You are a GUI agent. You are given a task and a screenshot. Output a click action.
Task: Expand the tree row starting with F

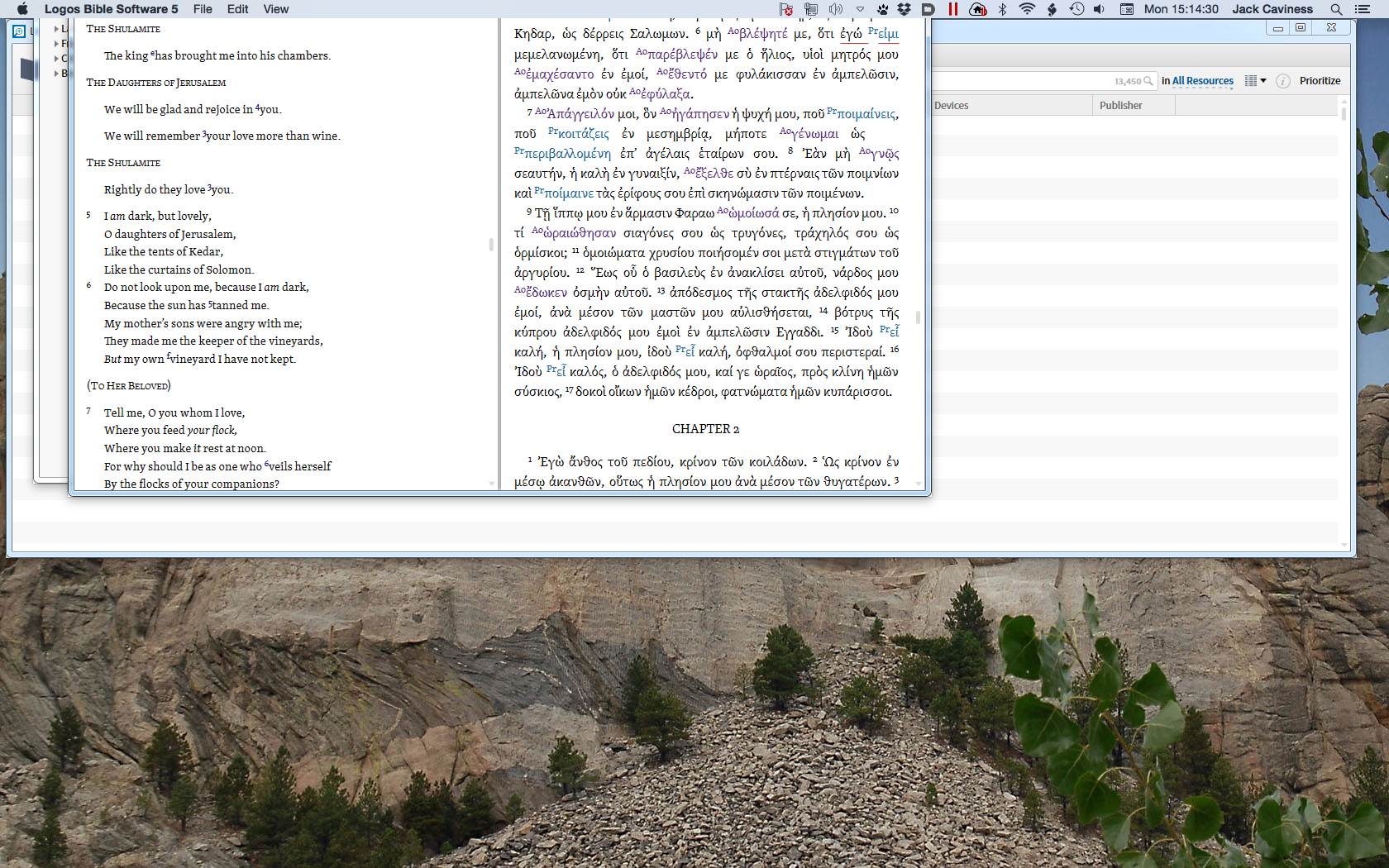pyautogui.click(x=56, y=44)
